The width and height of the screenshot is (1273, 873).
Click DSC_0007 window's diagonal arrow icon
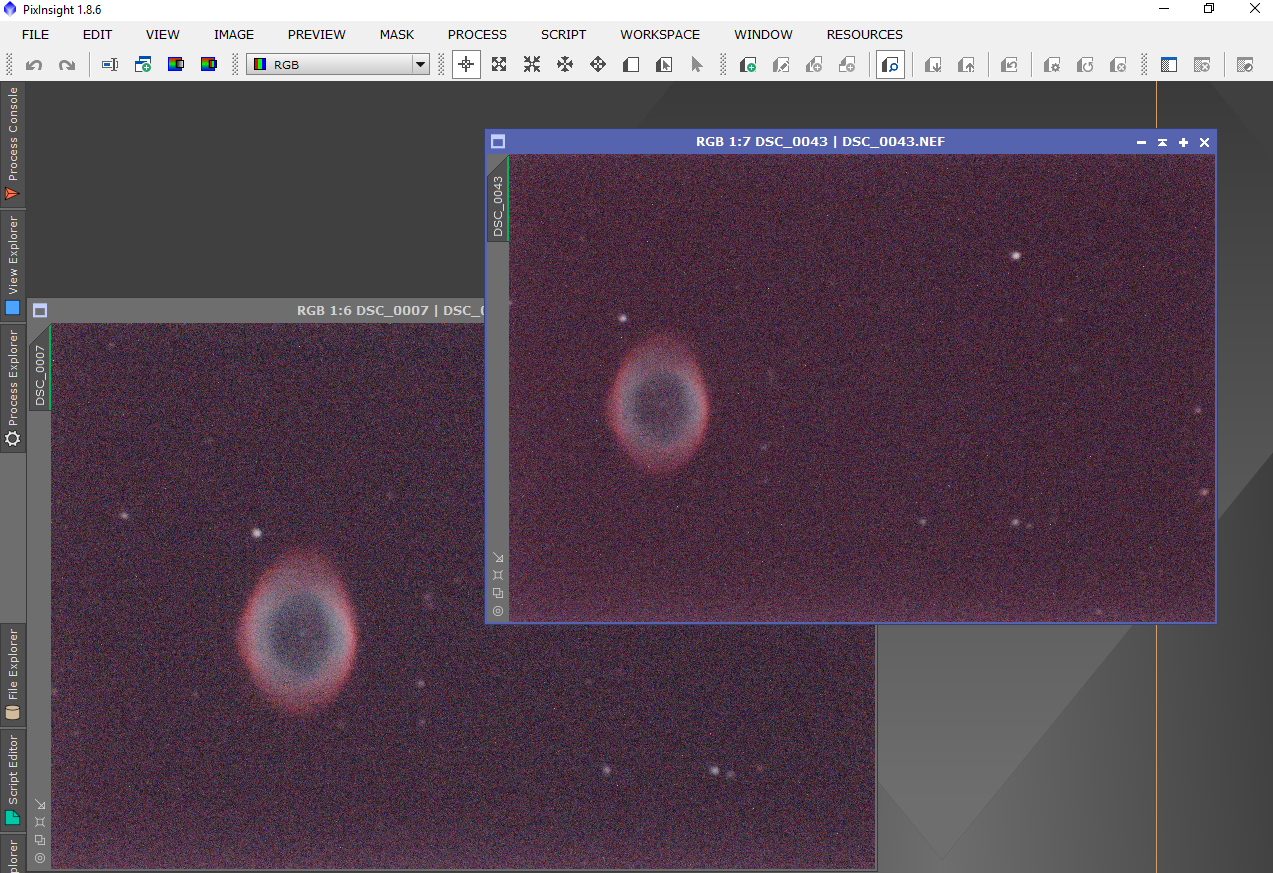tap(40, 805)
